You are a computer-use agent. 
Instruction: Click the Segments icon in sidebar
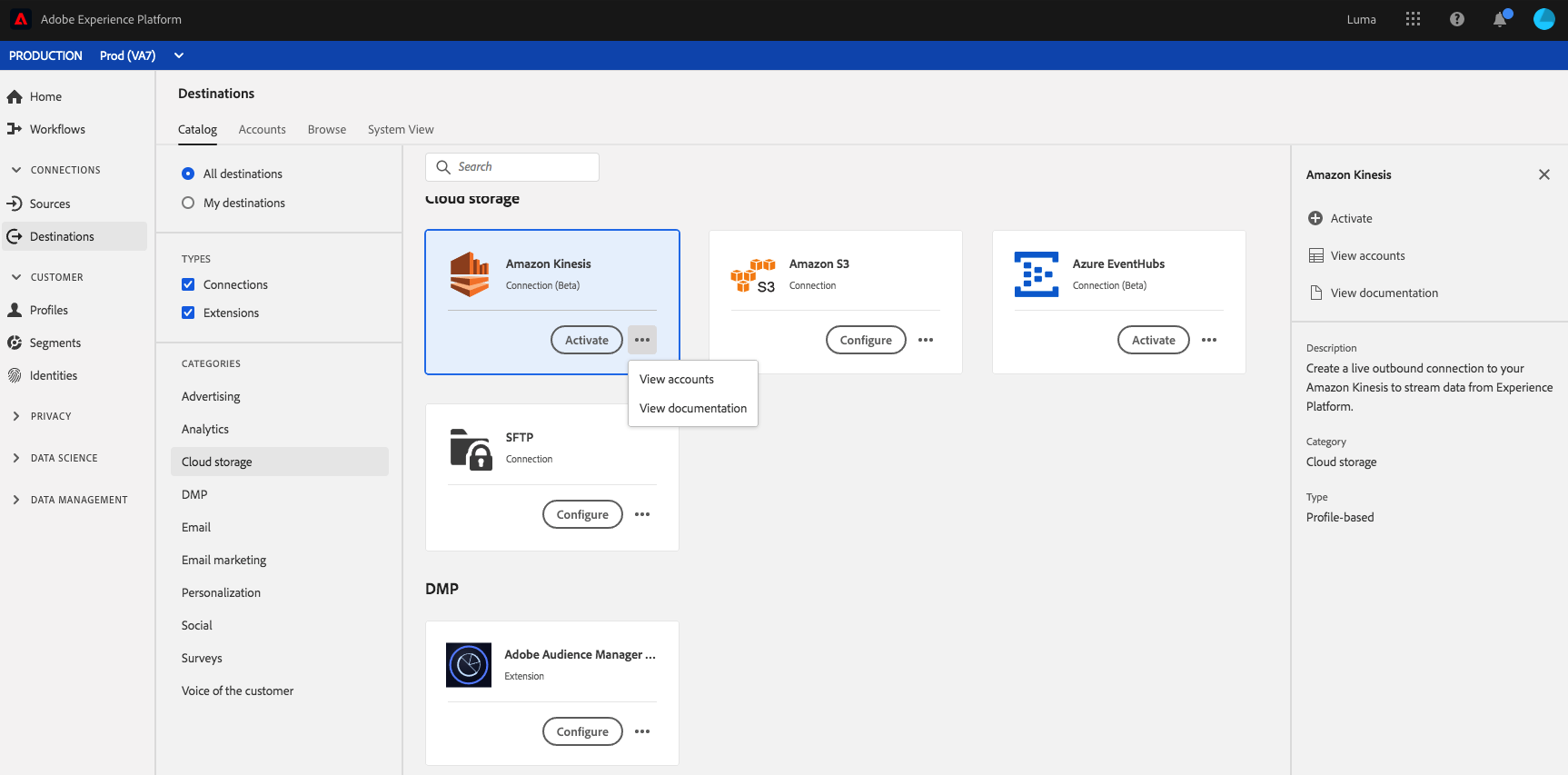click(15, 343)
